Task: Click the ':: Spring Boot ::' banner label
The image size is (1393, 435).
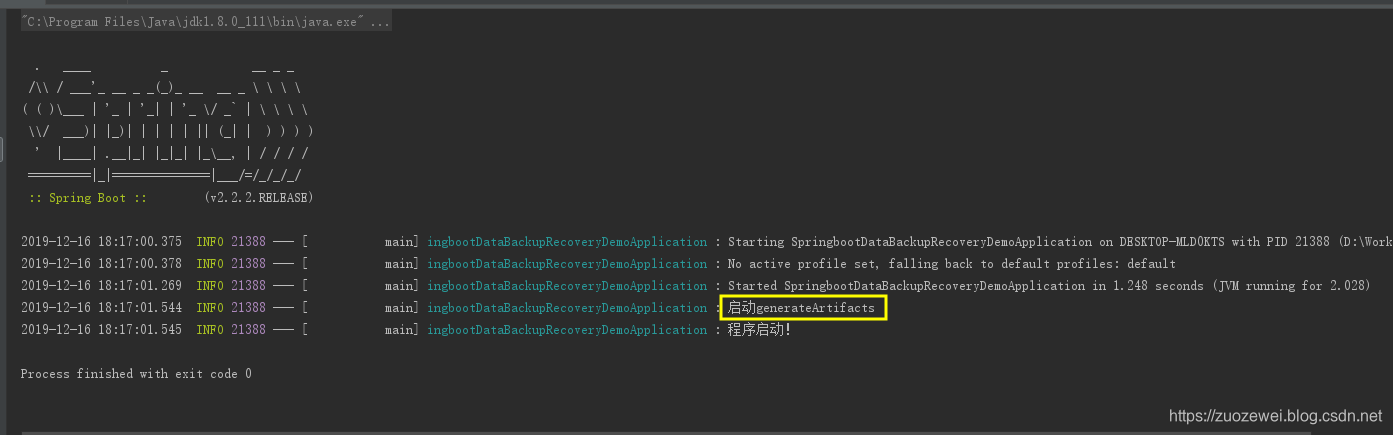Action: [x=88, y=198]
